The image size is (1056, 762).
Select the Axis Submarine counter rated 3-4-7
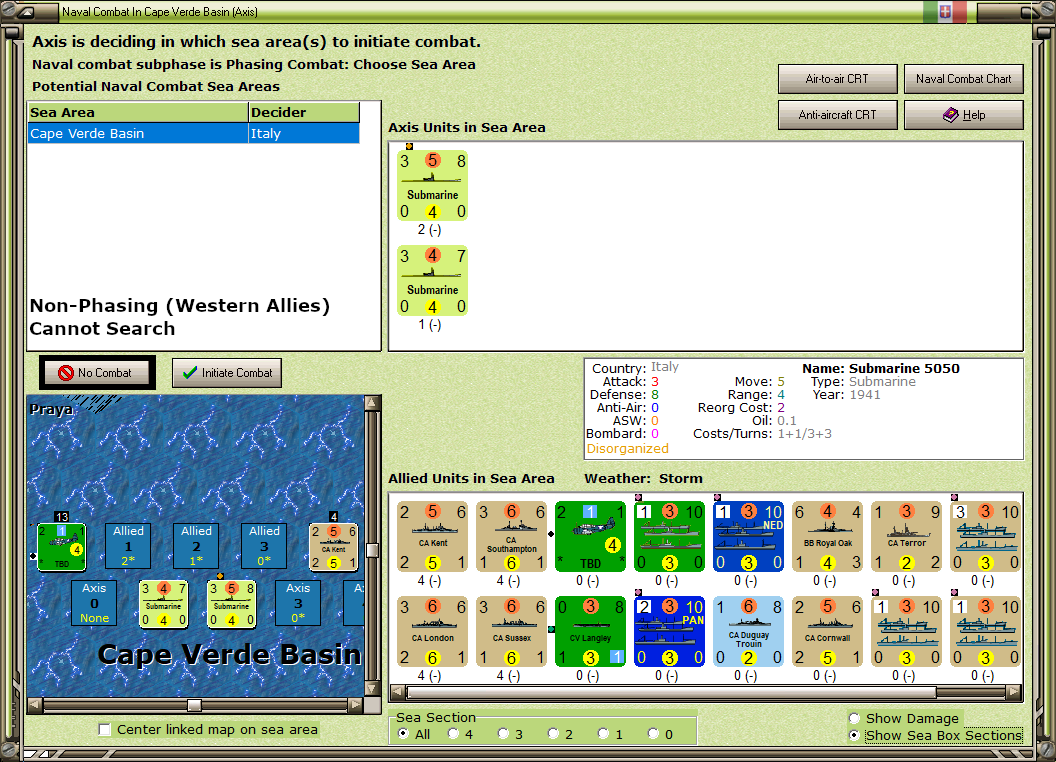pos(432,281)
